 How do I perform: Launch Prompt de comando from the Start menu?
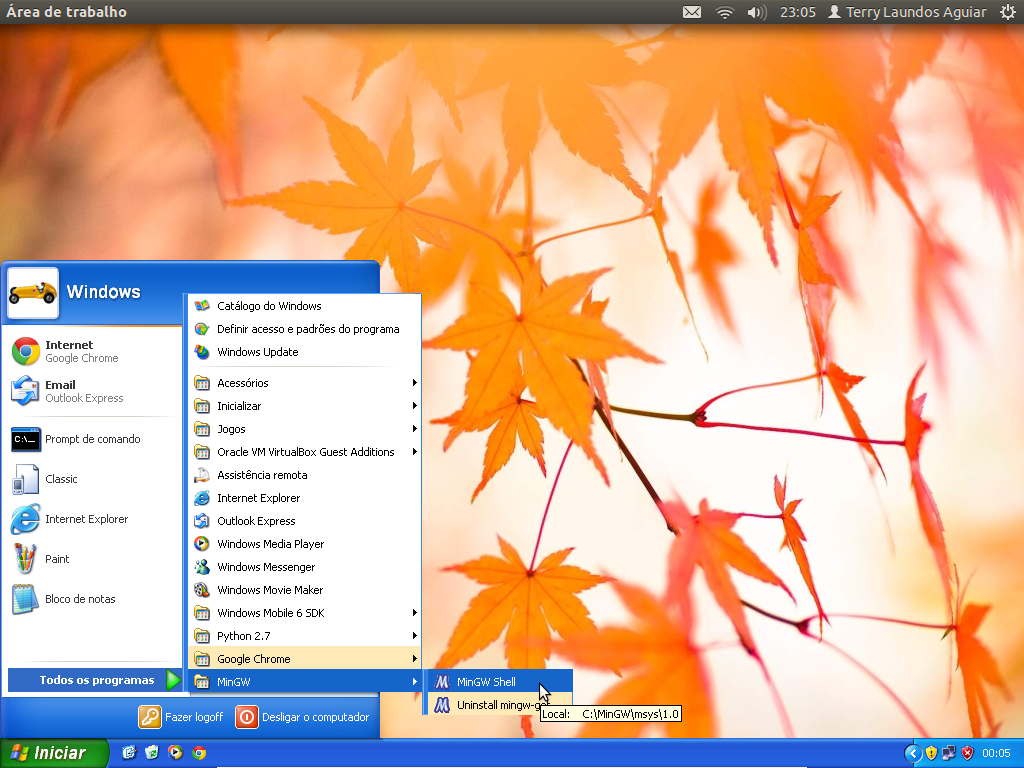point(93,439)
